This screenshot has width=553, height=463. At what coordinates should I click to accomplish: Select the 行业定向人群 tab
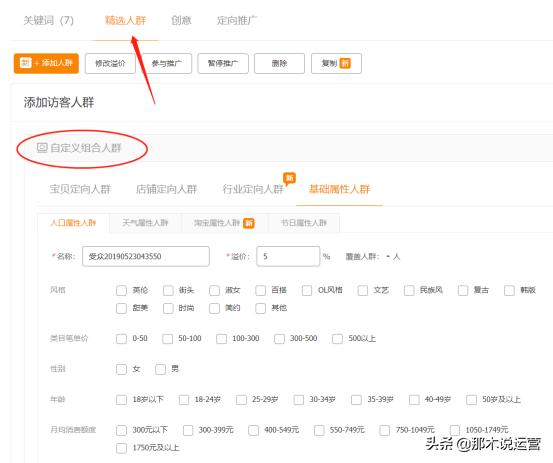pos(253,189)
